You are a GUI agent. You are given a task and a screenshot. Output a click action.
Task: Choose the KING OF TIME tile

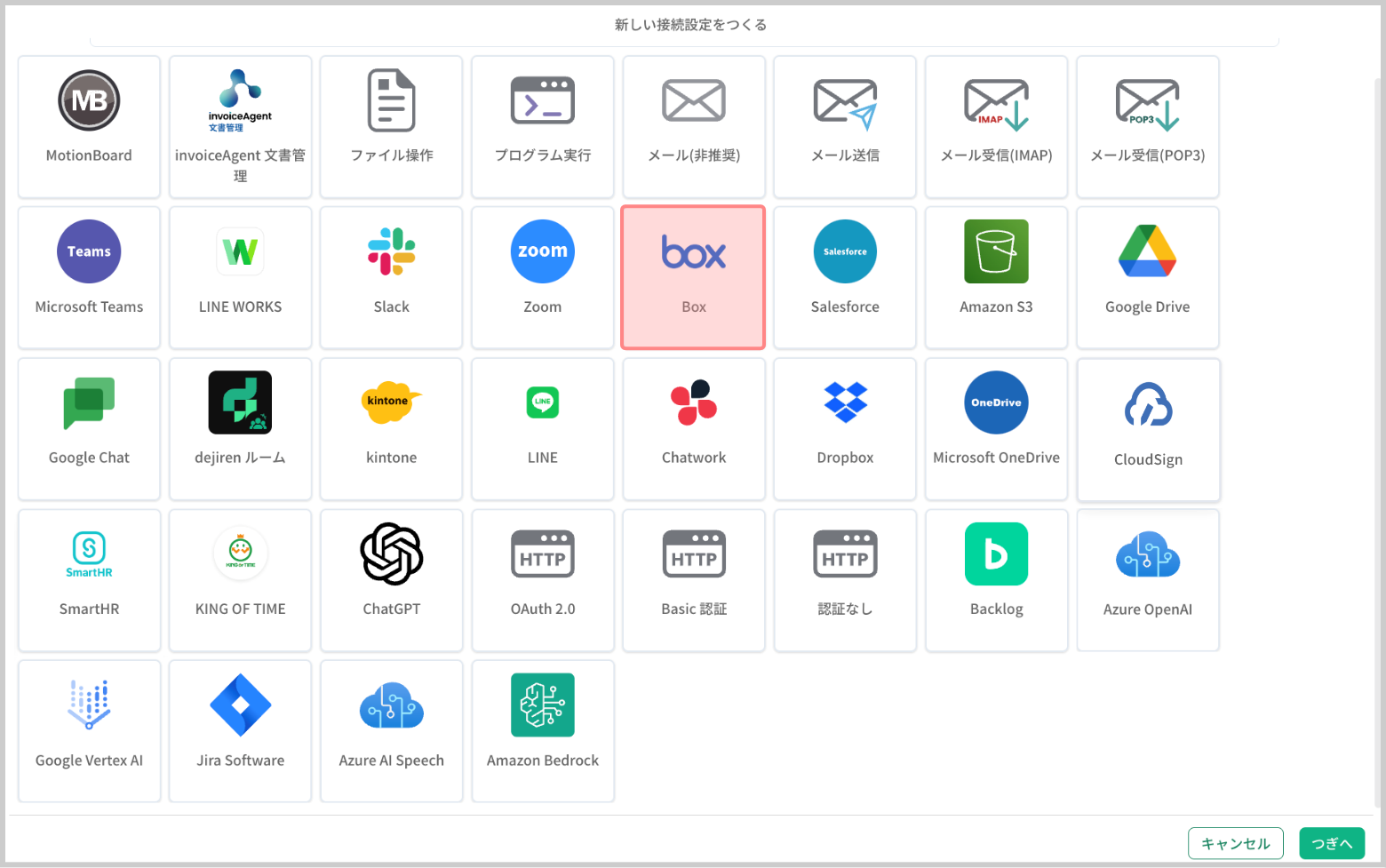coord(240,580)
